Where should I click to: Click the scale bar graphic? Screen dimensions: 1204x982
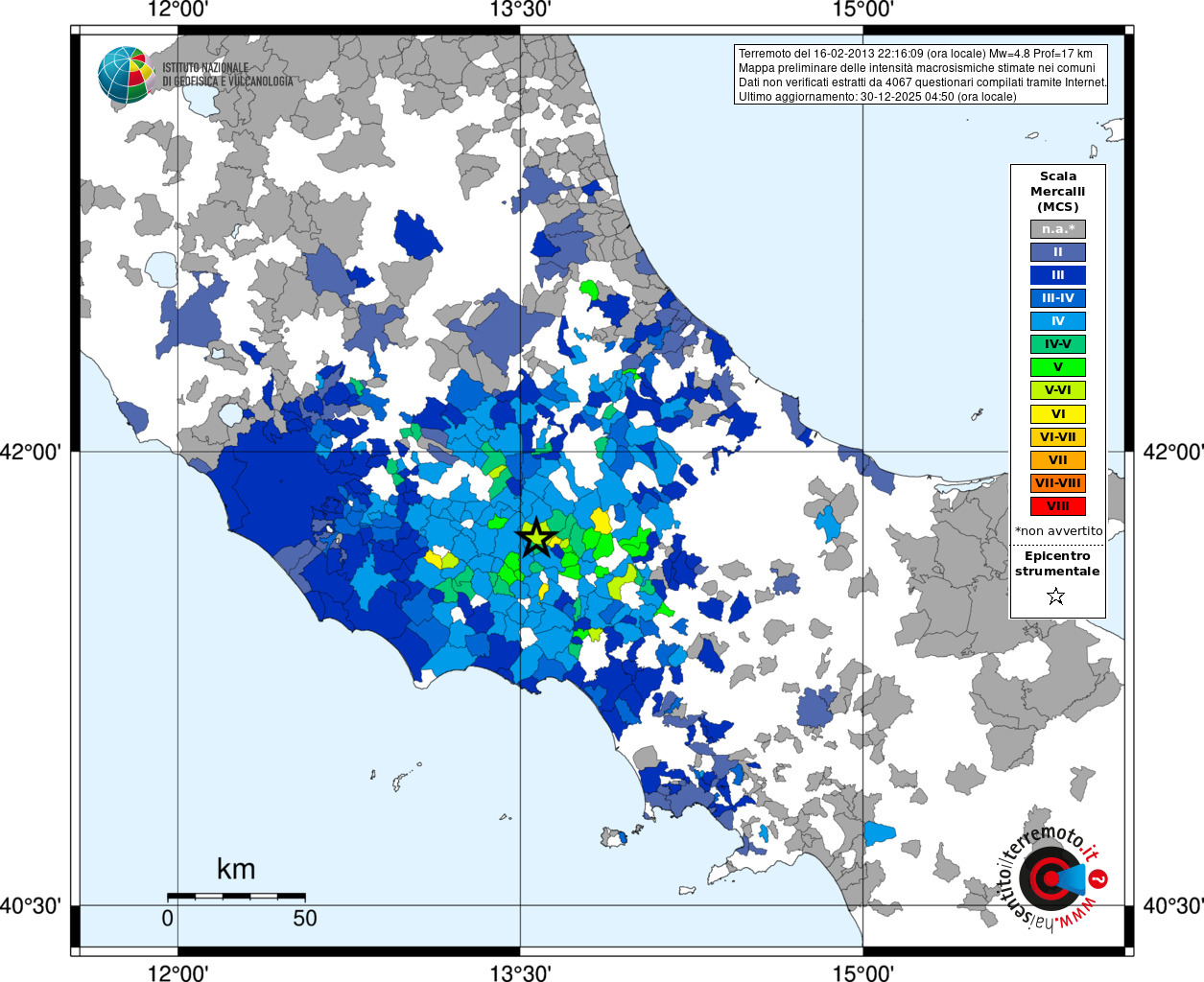pos(236,897)
